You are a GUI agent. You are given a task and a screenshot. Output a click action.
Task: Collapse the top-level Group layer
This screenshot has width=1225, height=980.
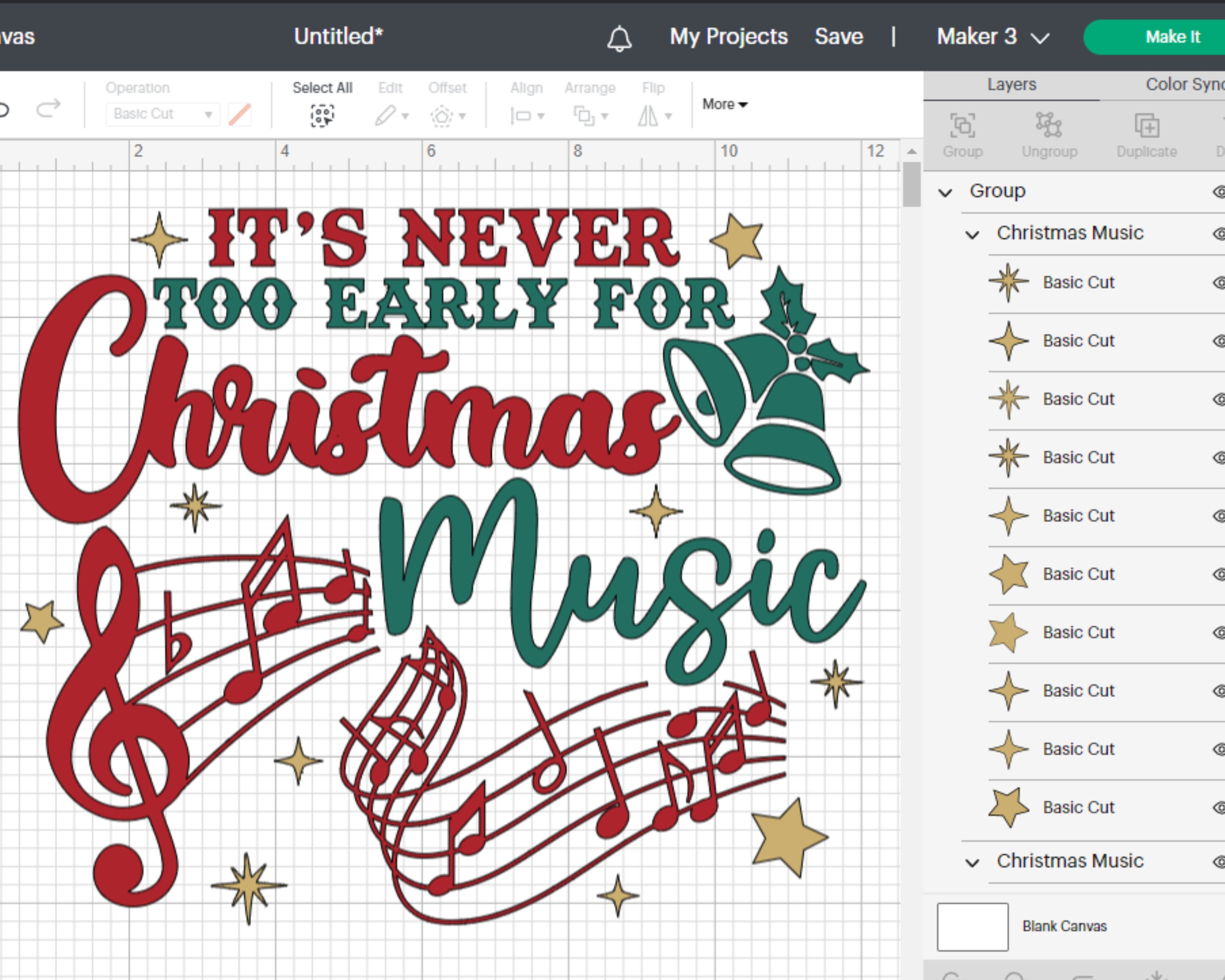click(945, 193)
